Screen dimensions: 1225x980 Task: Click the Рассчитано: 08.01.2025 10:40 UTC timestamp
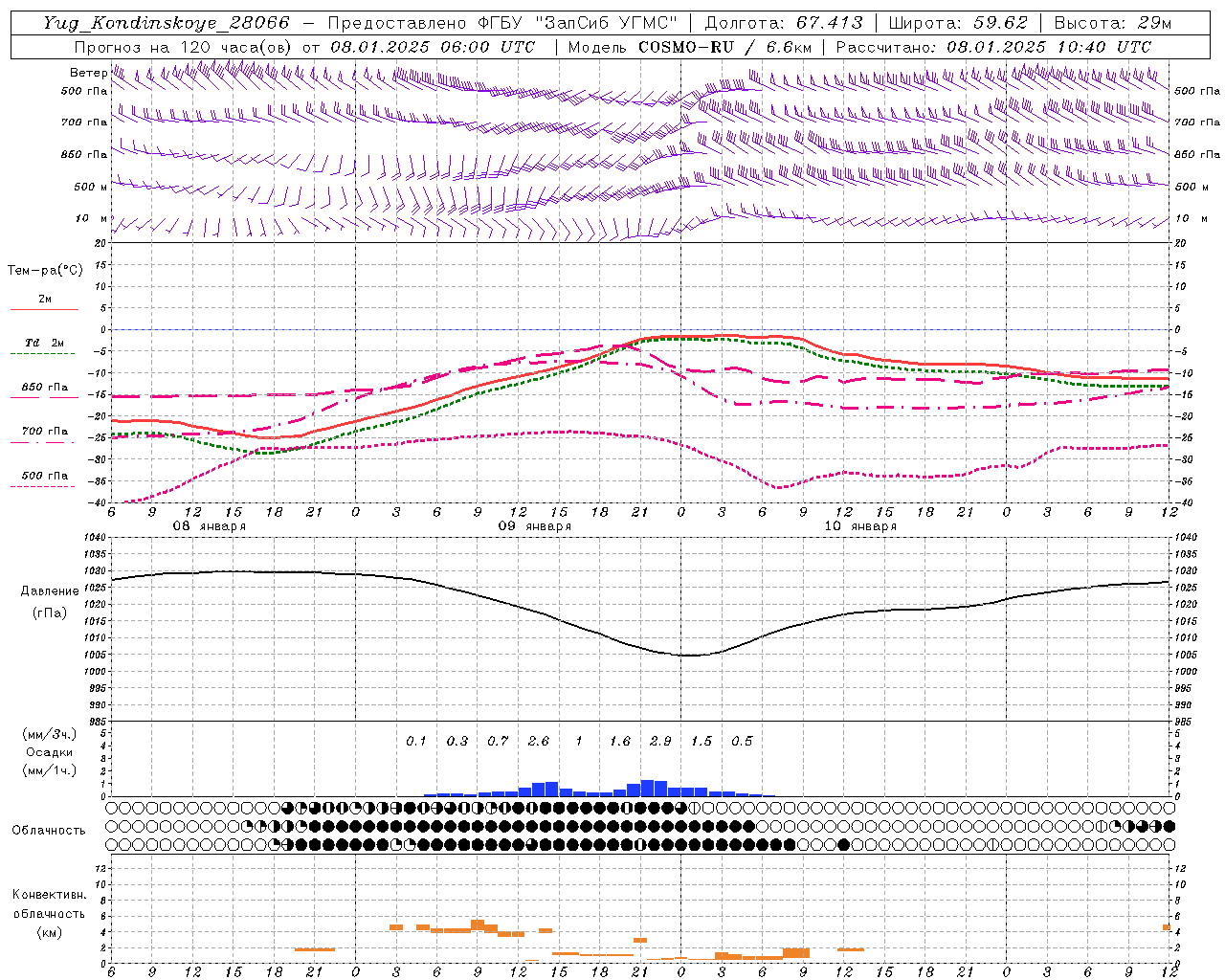993,47
